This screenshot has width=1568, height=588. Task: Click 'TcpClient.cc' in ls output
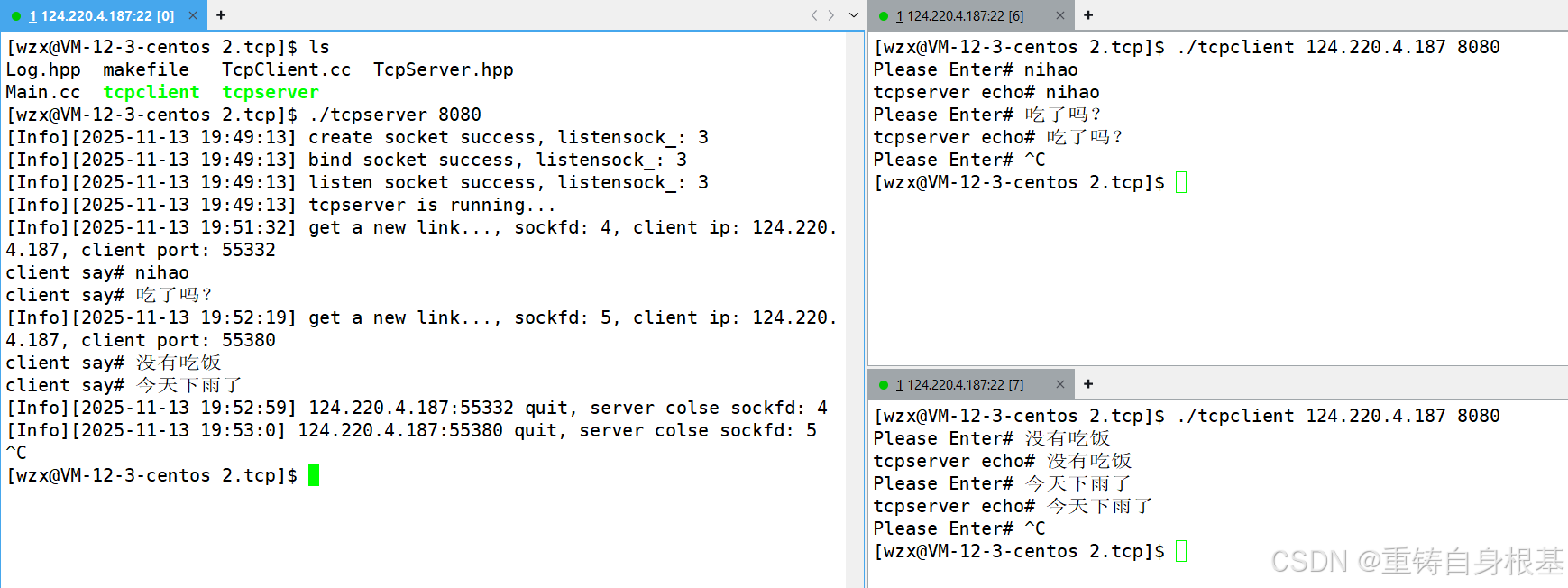click(287, 69)
